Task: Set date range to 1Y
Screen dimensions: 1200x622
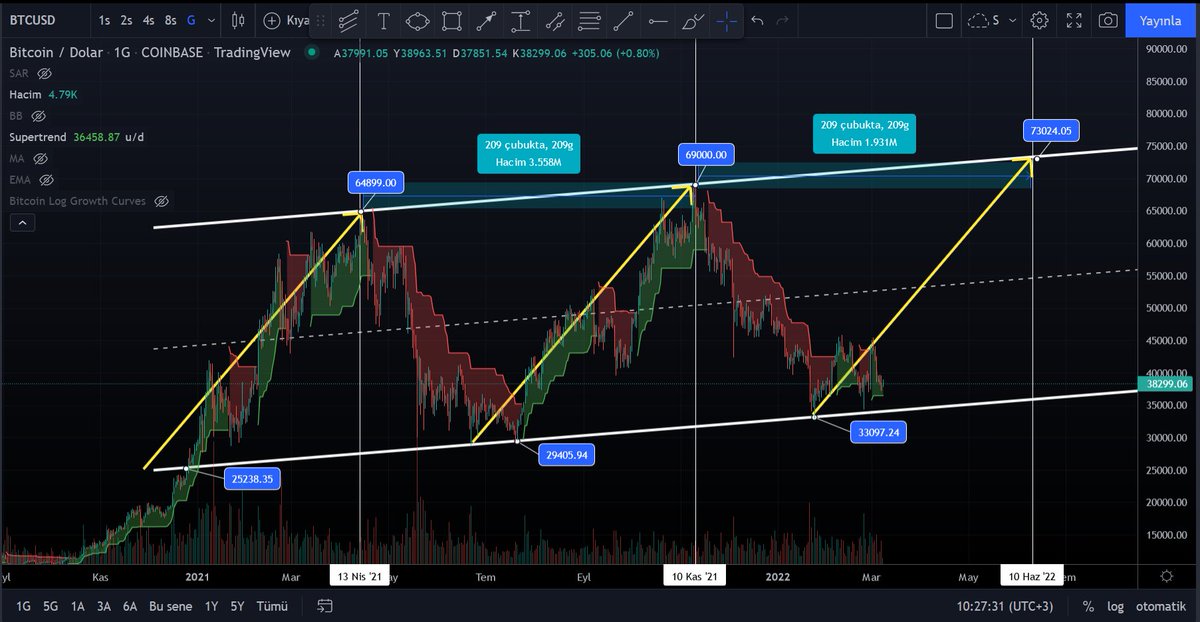Action: (211, 606)
